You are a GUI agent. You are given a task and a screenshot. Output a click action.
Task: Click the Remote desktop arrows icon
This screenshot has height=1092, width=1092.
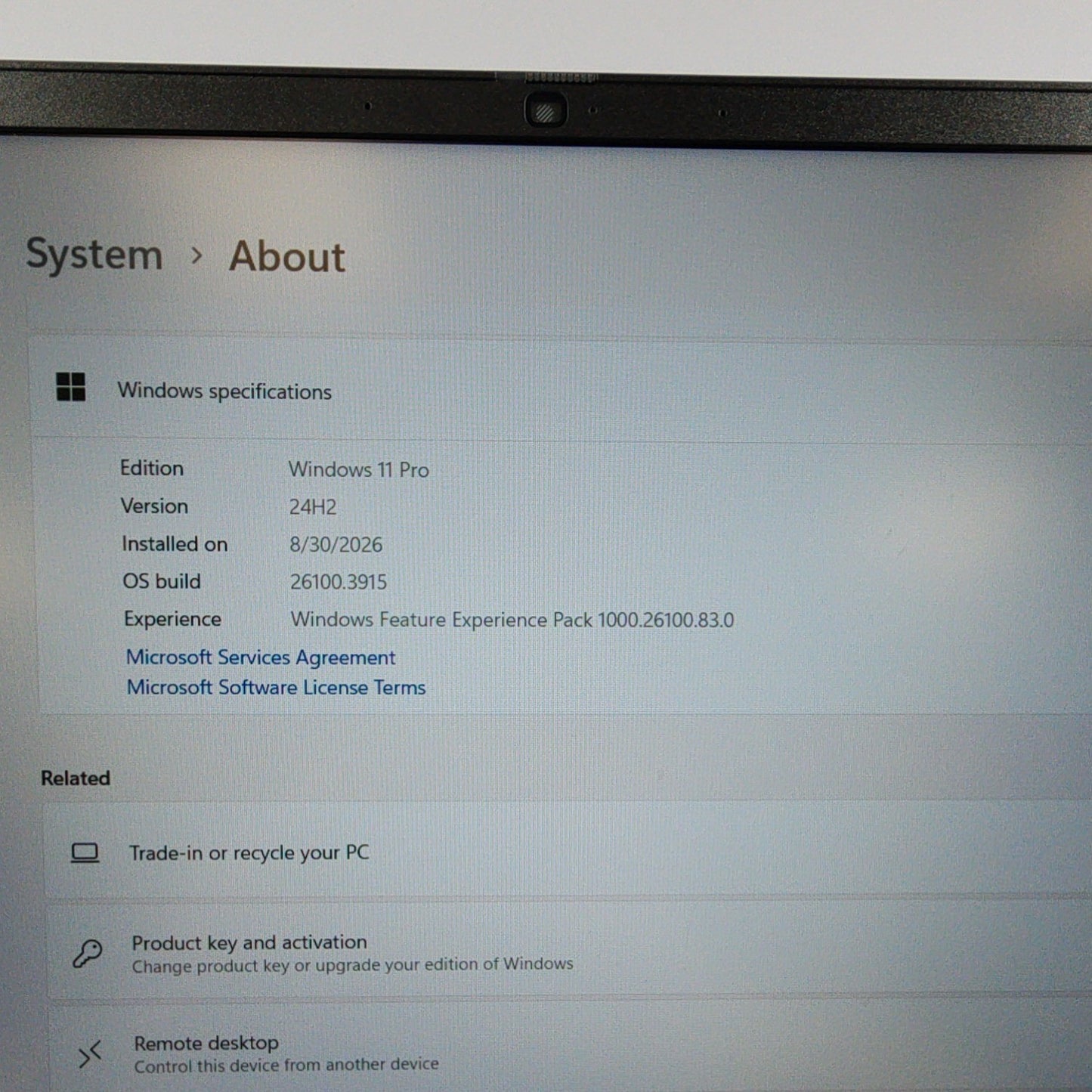[90, 1053]
